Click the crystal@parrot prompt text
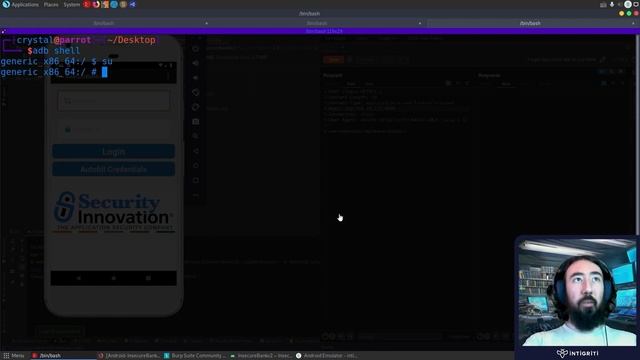The height and width of the screenshot is (360, 640). pos(54,40)
